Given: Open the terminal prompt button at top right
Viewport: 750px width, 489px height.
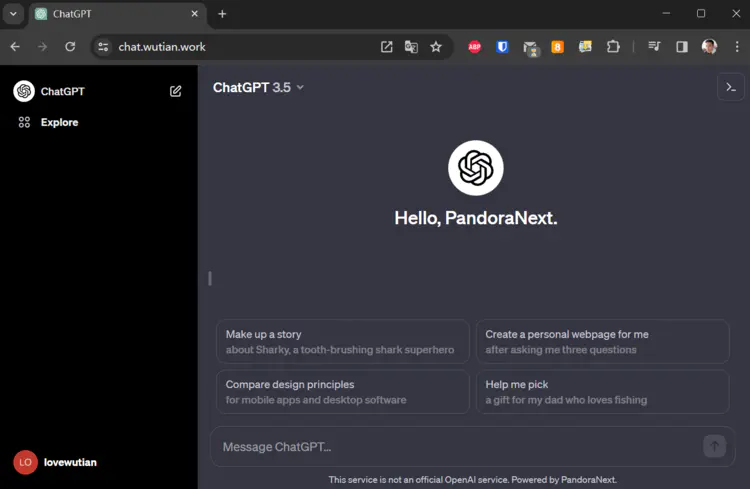Looking at the screenshot, I should (731, 87).
